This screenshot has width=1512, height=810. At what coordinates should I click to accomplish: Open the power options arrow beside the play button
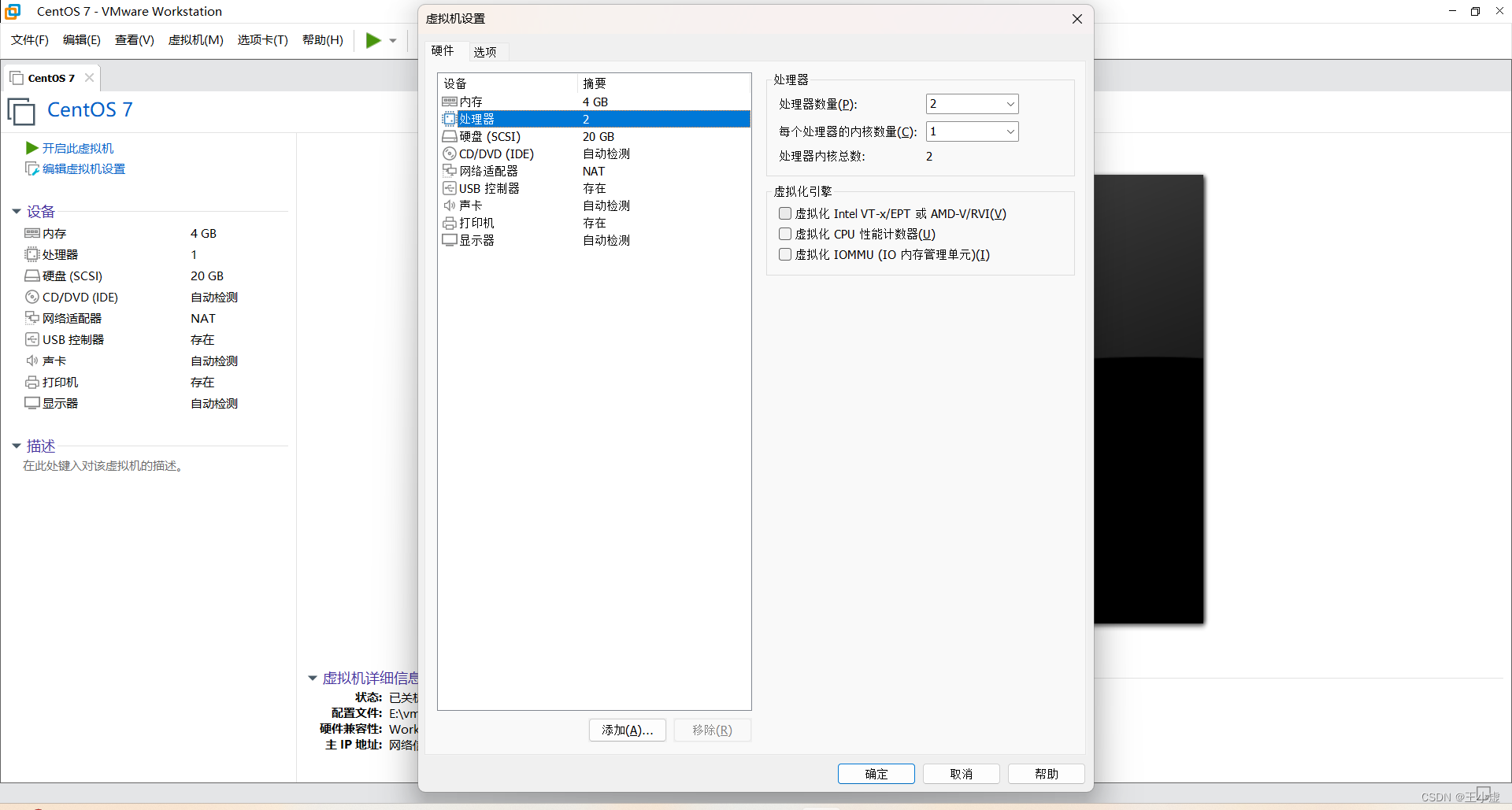(x=393, y=41)
